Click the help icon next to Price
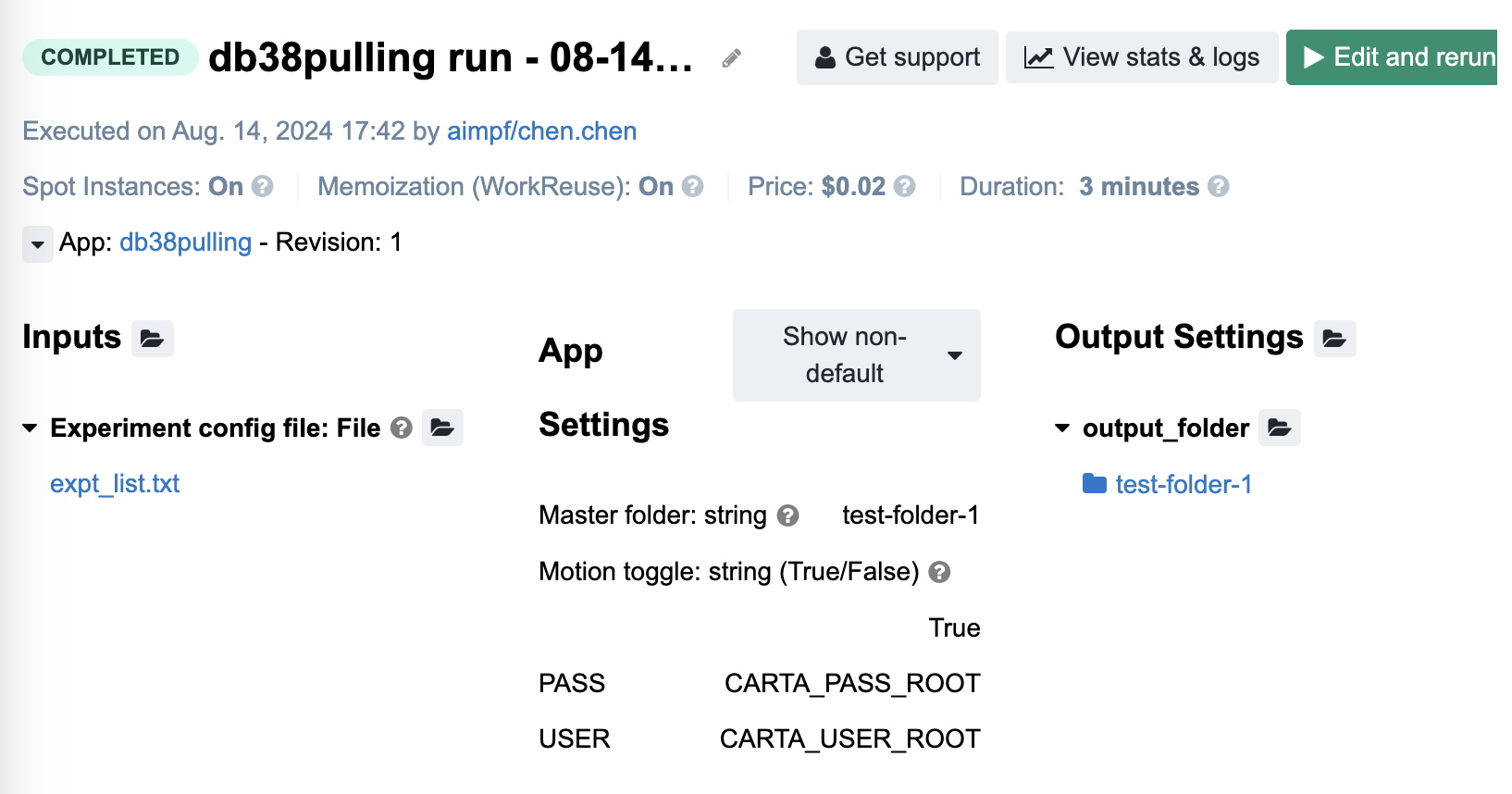The height and width of the screenshot is (794, 1512). coord(905,187)
